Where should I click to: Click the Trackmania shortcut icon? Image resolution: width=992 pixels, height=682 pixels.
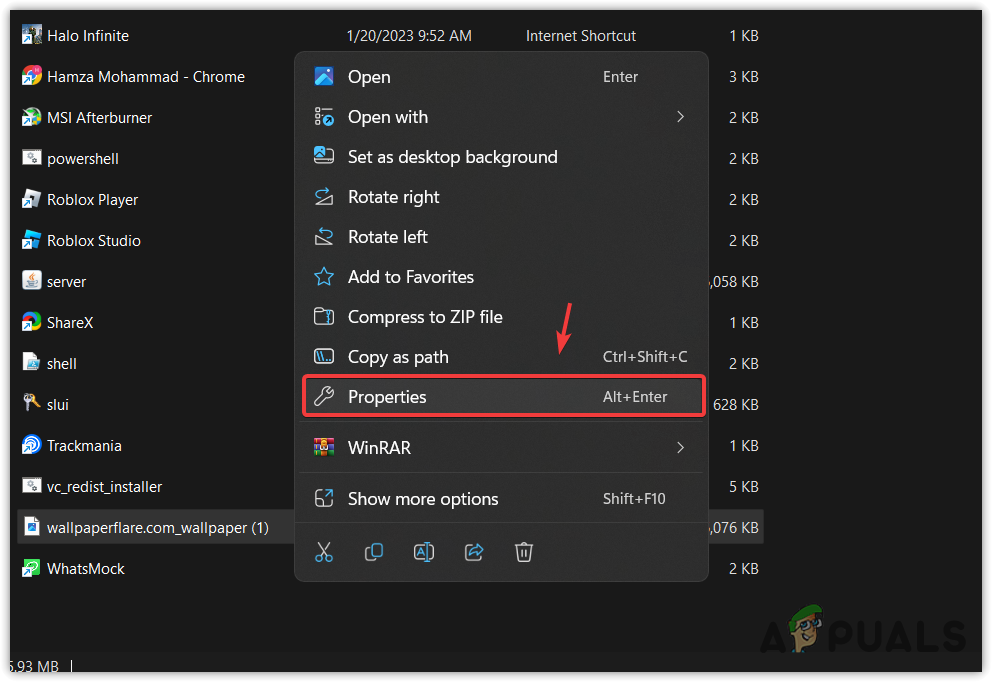tap(32, 445)
